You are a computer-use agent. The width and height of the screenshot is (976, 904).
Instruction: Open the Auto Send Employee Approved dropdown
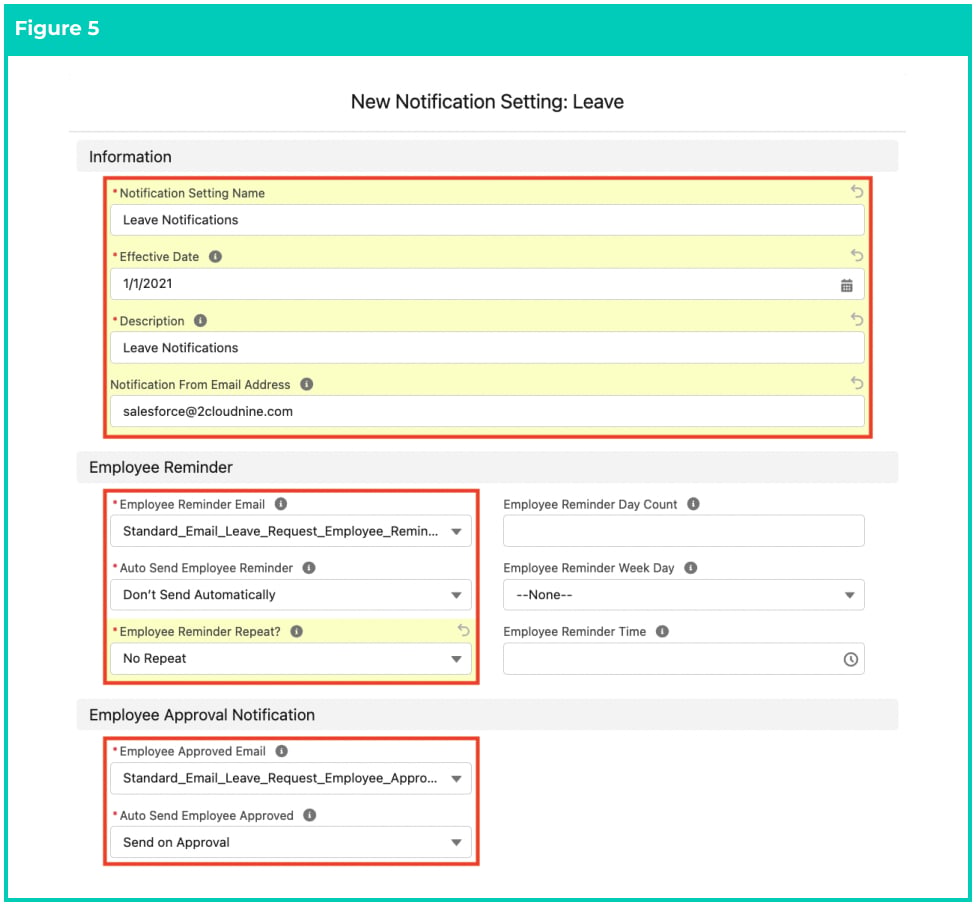click(x=291, y=842)
